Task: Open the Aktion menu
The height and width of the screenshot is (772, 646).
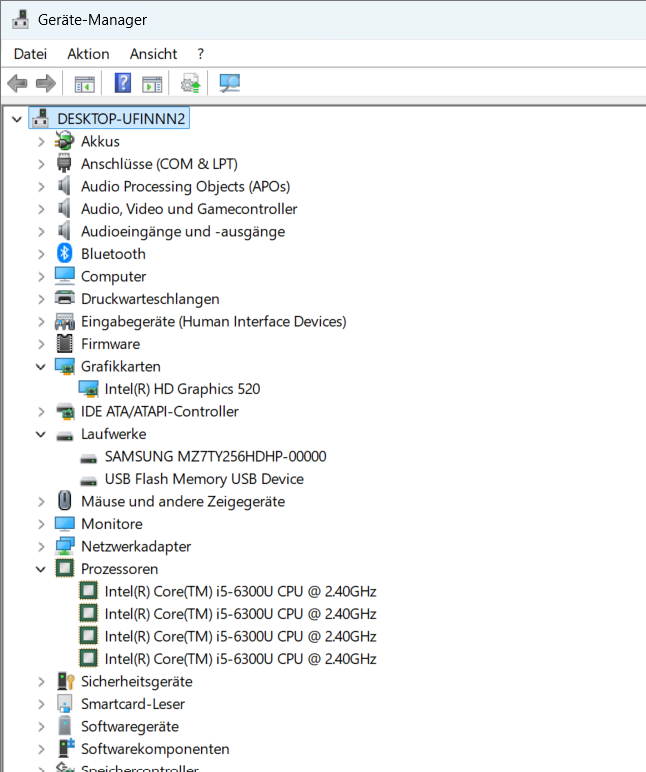Action: [x=89, y=54]
